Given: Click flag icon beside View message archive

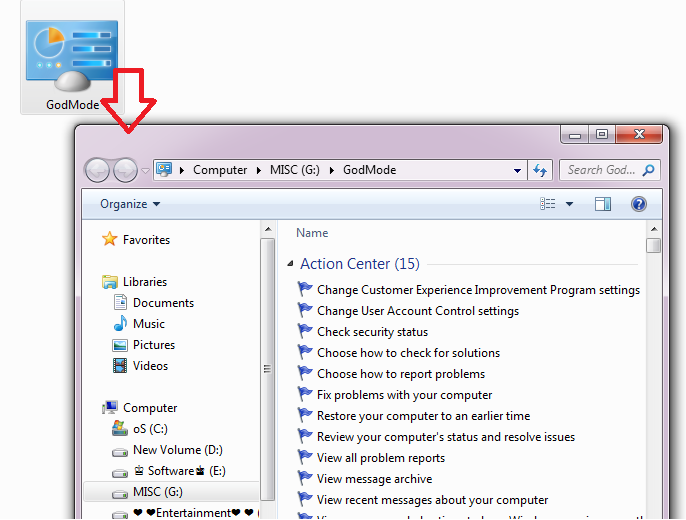Looking at the screenshot, I should pyautogui.click(x=305, y=478).
